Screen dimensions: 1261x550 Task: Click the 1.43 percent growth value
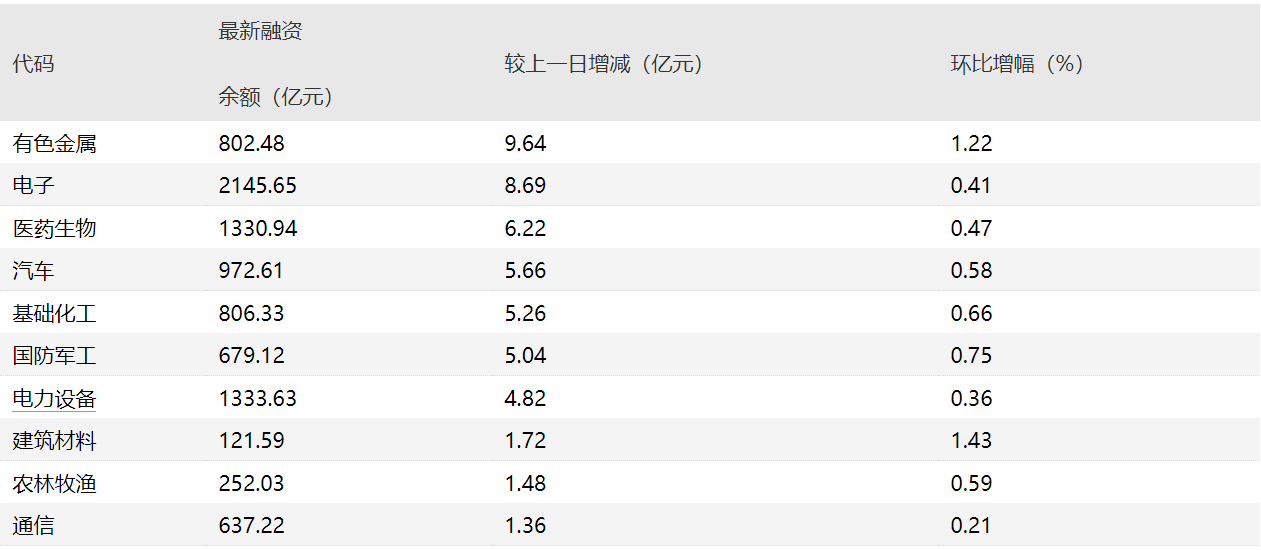971,441
